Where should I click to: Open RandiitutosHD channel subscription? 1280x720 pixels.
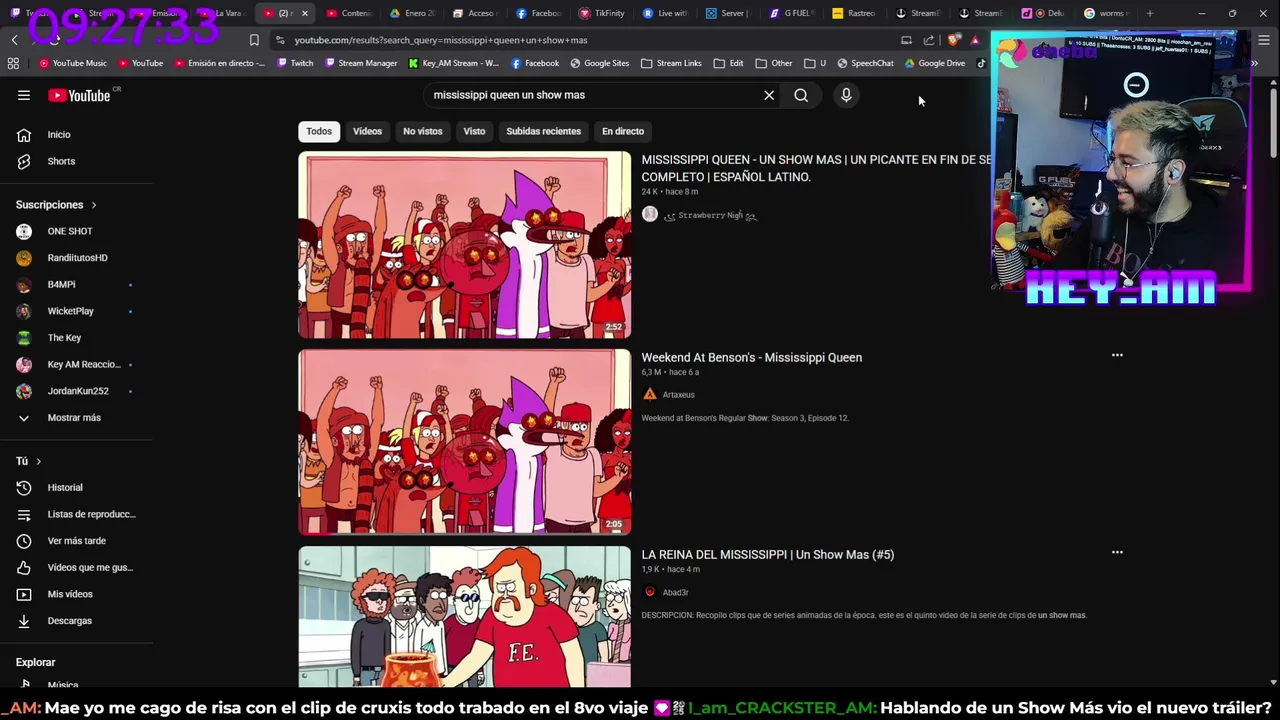[76, 258]
